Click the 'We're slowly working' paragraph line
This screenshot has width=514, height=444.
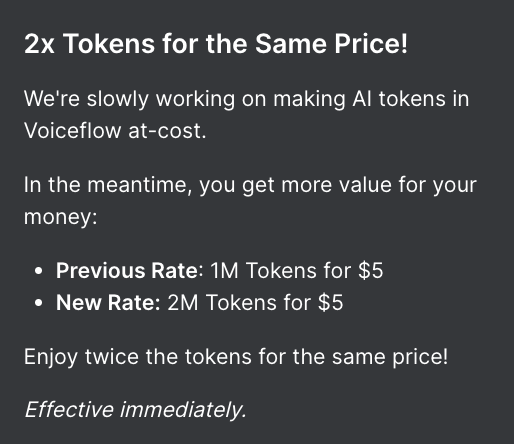click(246, 99)
